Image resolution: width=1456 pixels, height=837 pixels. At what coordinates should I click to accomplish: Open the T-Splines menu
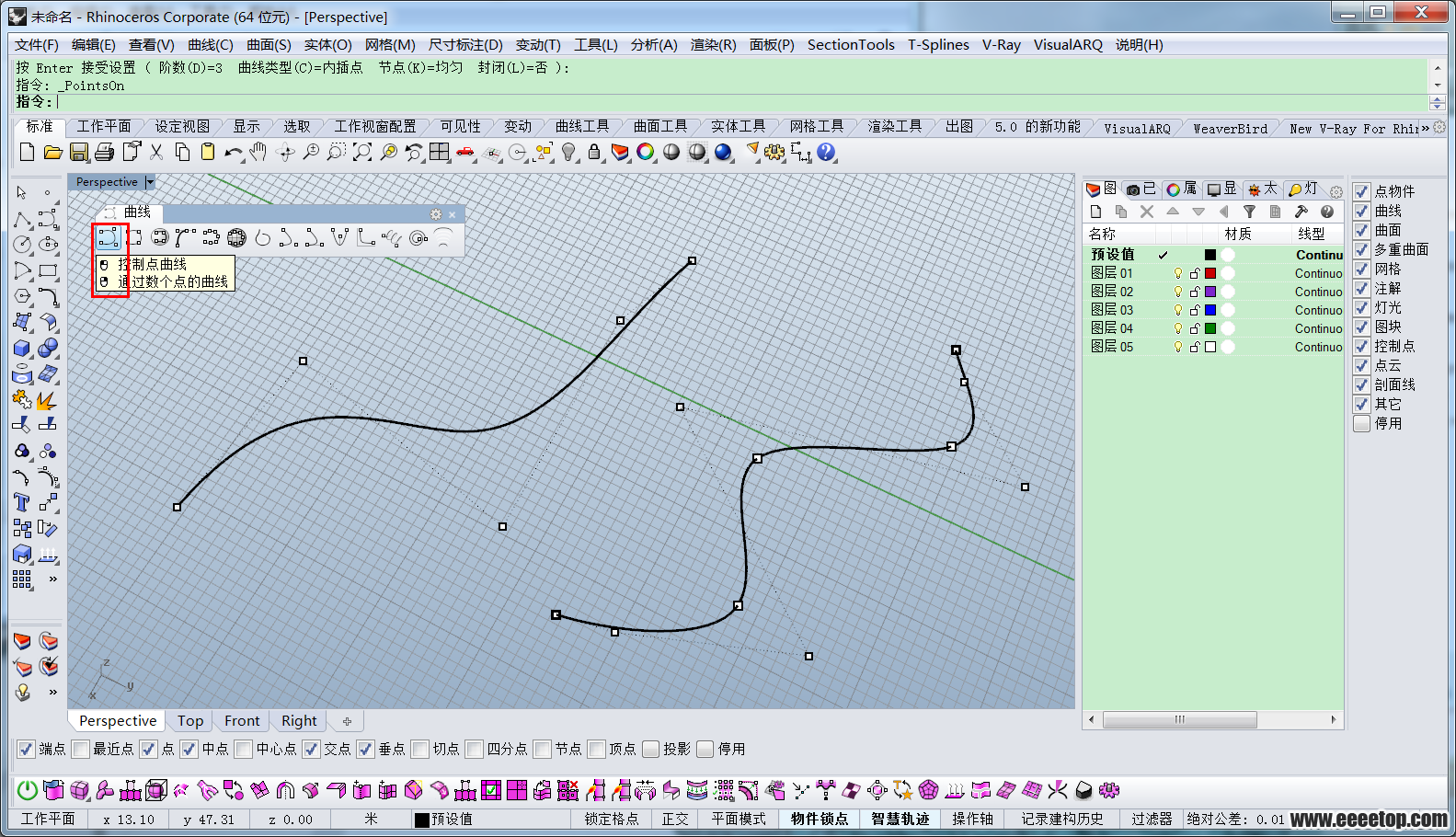click(x=938, y=45)
